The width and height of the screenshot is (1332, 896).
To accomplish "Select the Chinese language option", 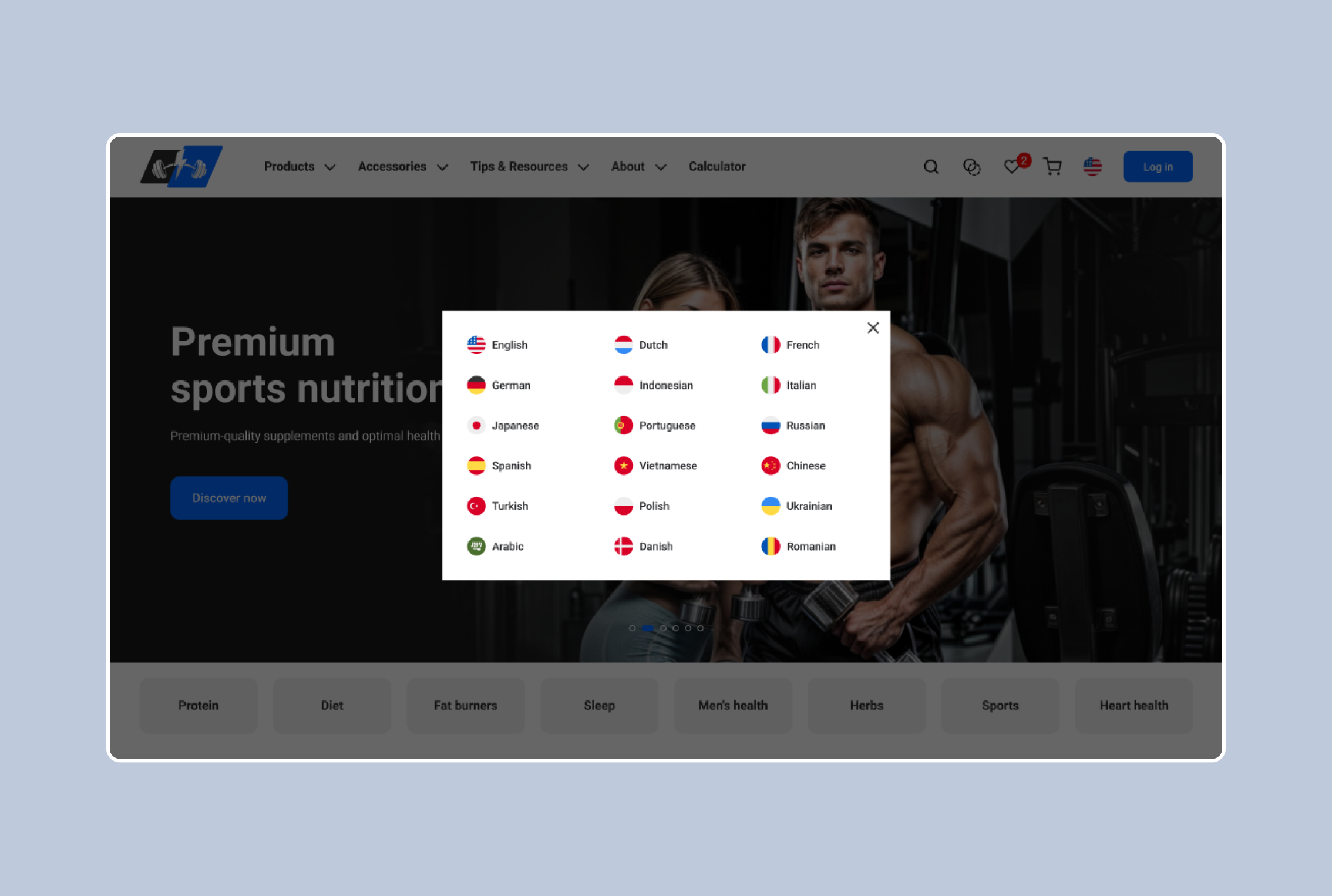I will 806,465.
